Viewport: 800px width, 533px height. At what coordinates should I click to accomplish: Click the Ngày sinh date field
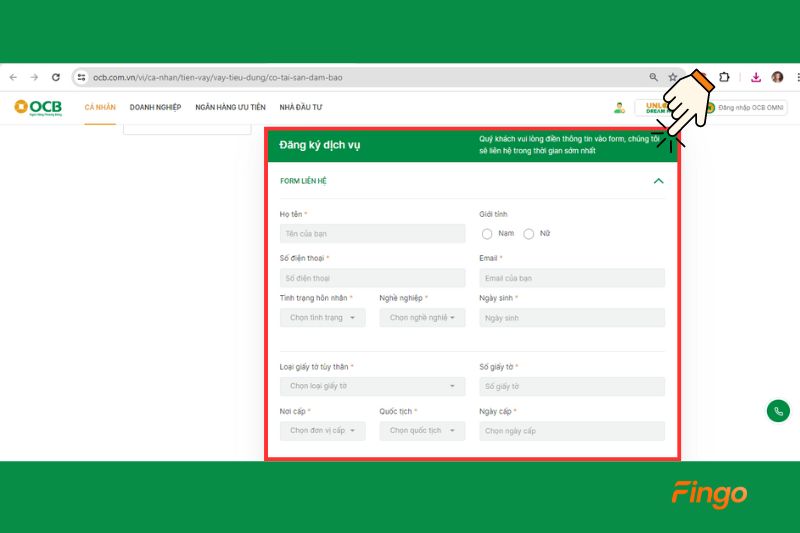pyautogui.click(x=572, y=317)
